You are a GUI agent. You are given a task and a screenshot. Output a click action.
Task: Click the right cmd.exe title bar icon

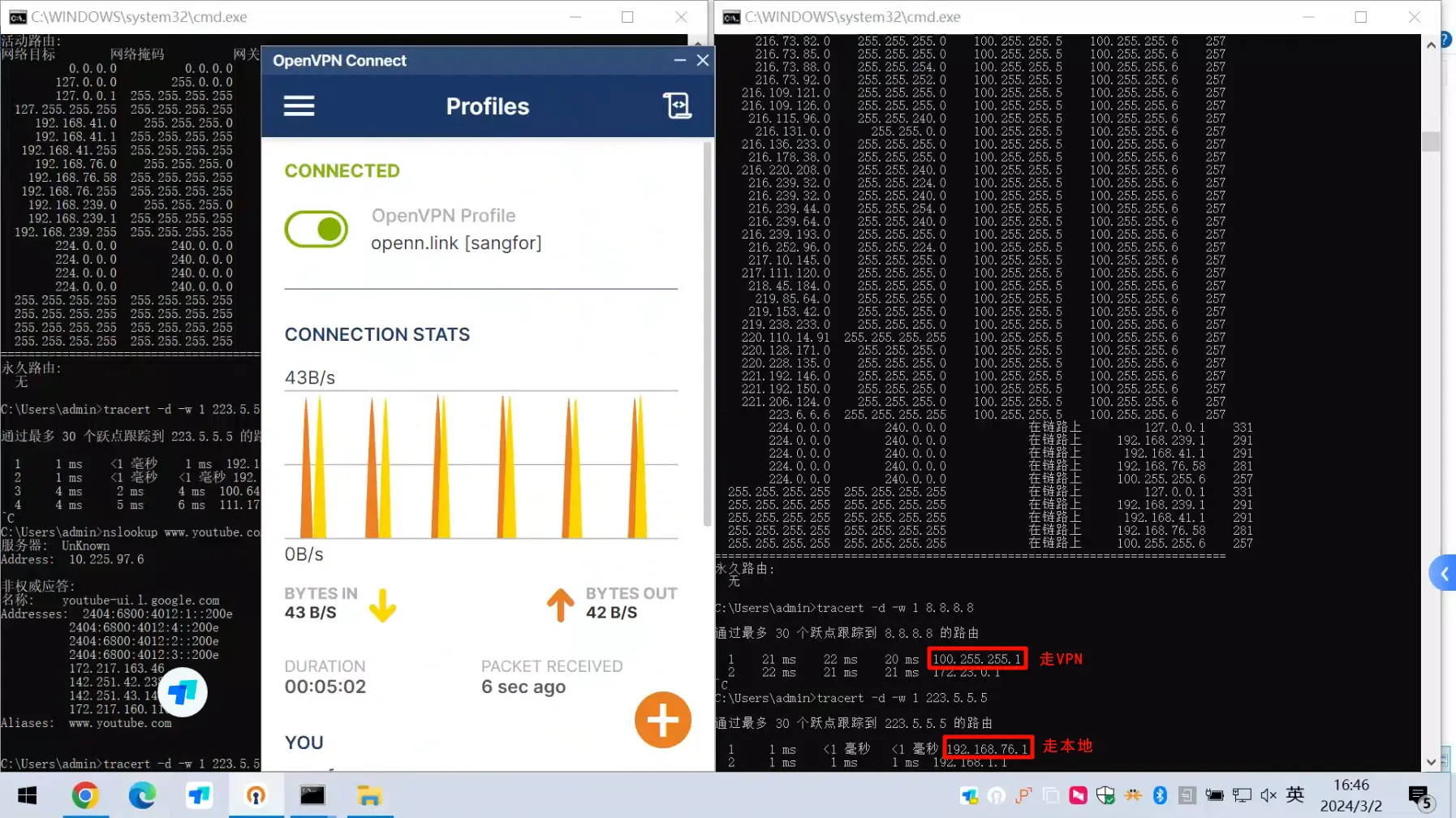pyautogui.click(x=731, y=17)
